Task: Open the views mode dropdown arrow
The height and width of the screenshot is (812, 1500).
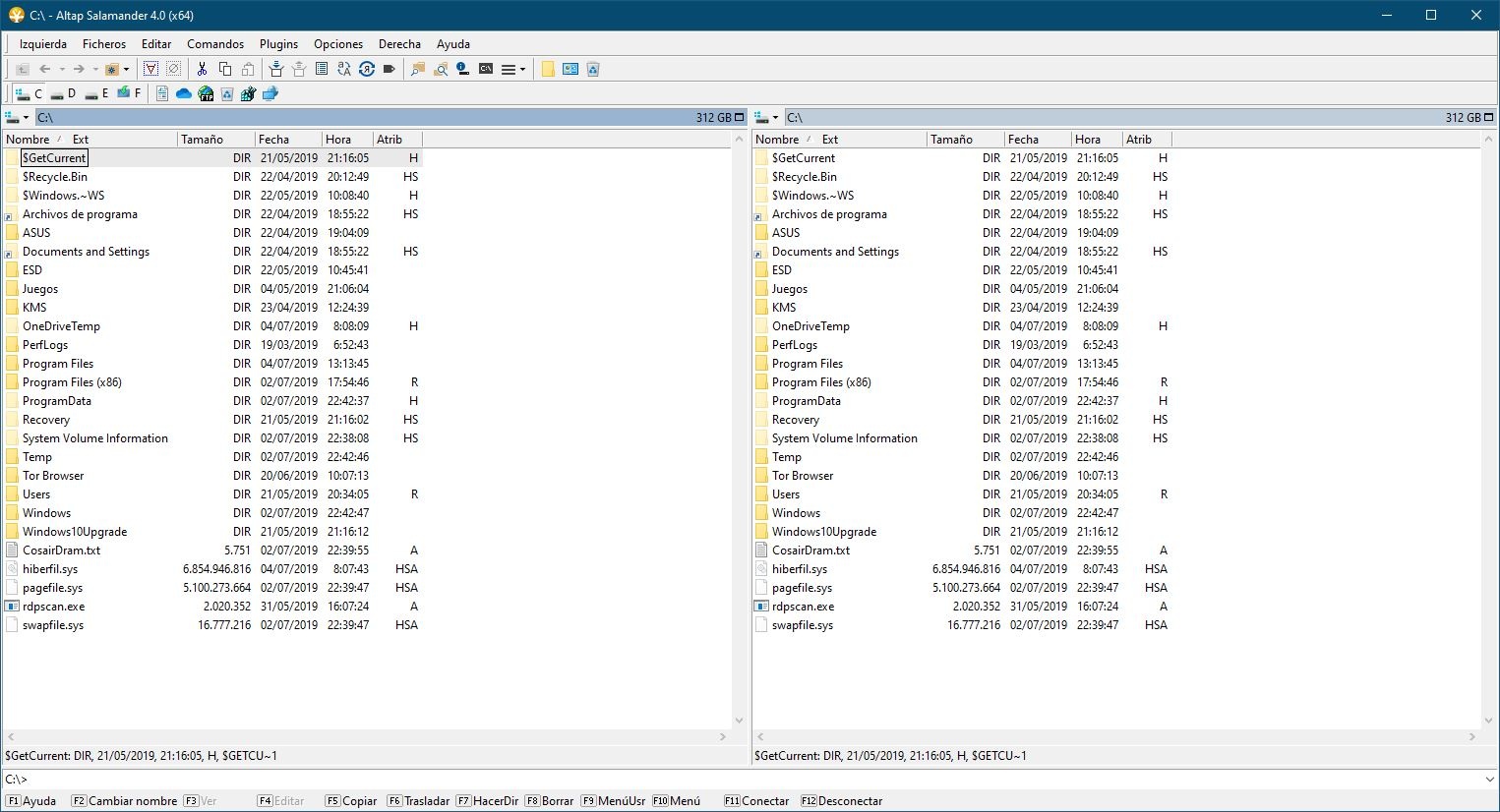Action: [522, 69]
